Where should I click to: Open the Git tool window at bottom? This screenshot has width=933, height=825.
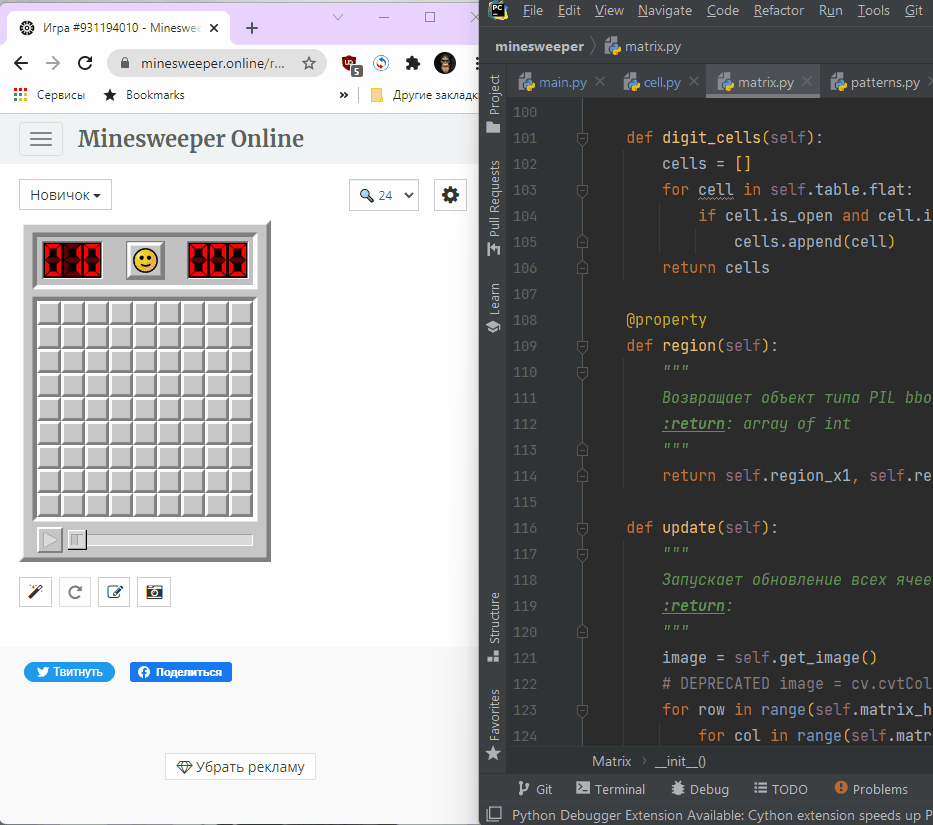point(535,789)
